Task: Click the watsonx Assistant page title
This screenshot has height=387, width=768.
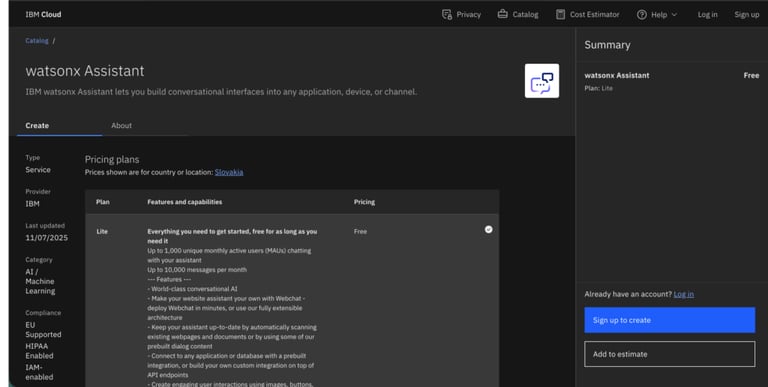Action: click(85, 71)
